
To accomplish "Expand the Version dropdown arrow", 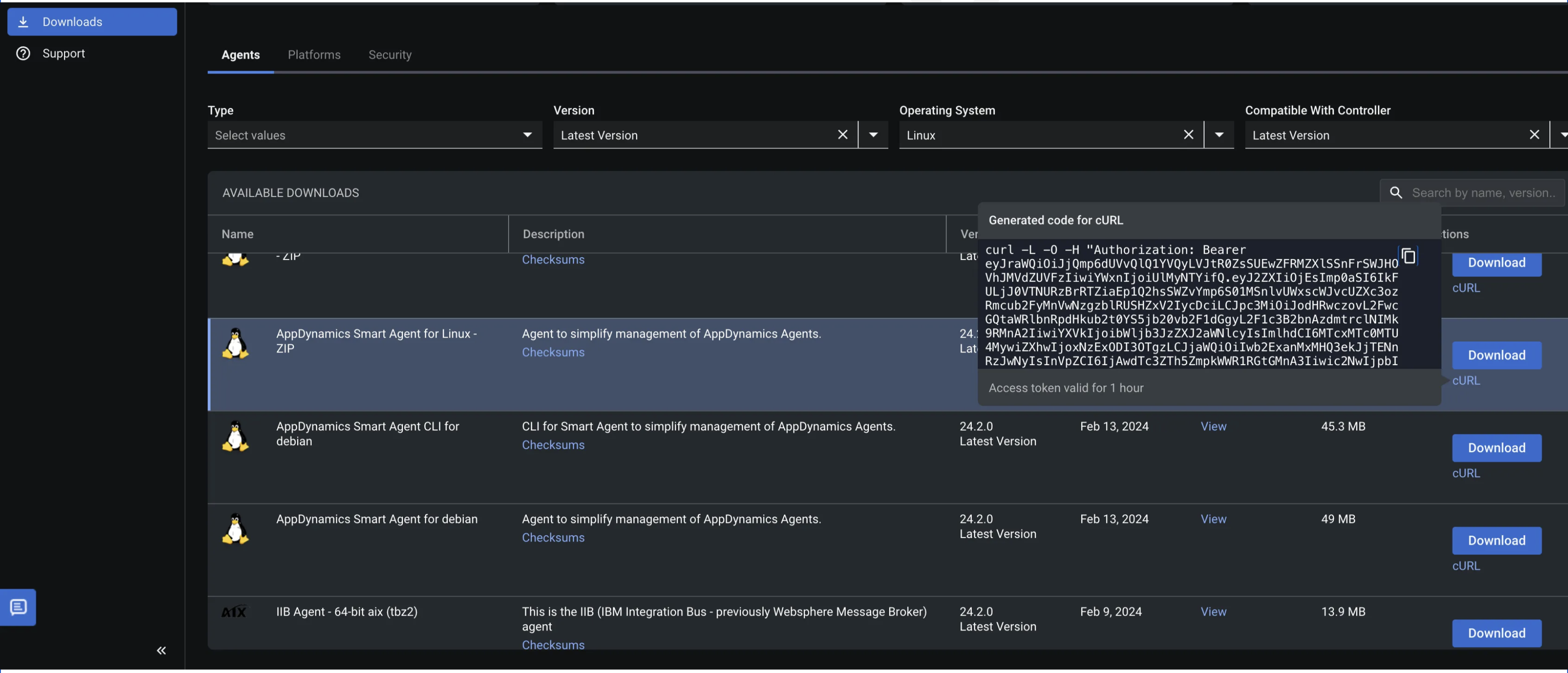I will tap(873, 135).
